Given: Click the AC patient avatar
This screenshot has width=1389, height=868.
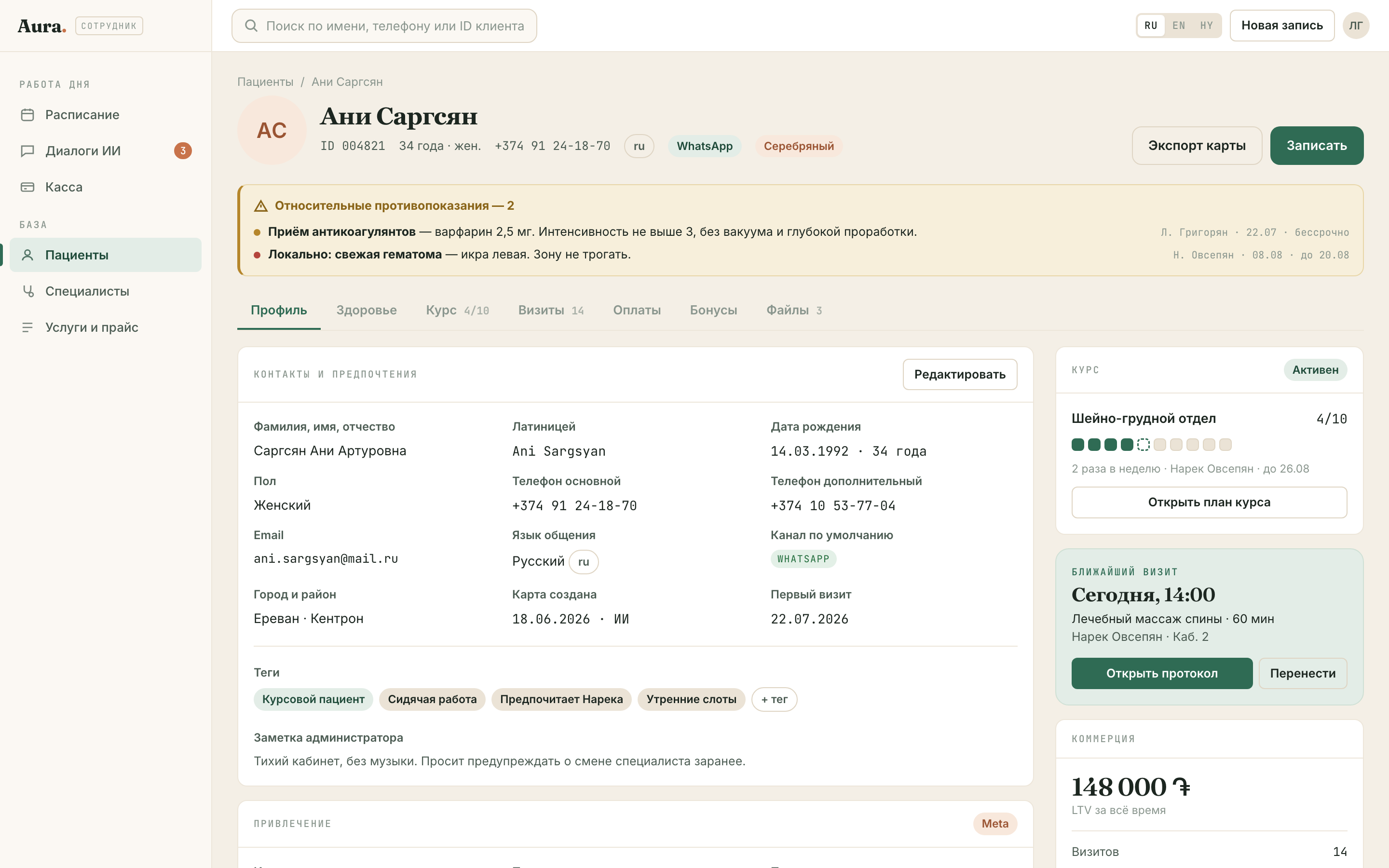Looking at the screenshot, I should coord(272,130).
